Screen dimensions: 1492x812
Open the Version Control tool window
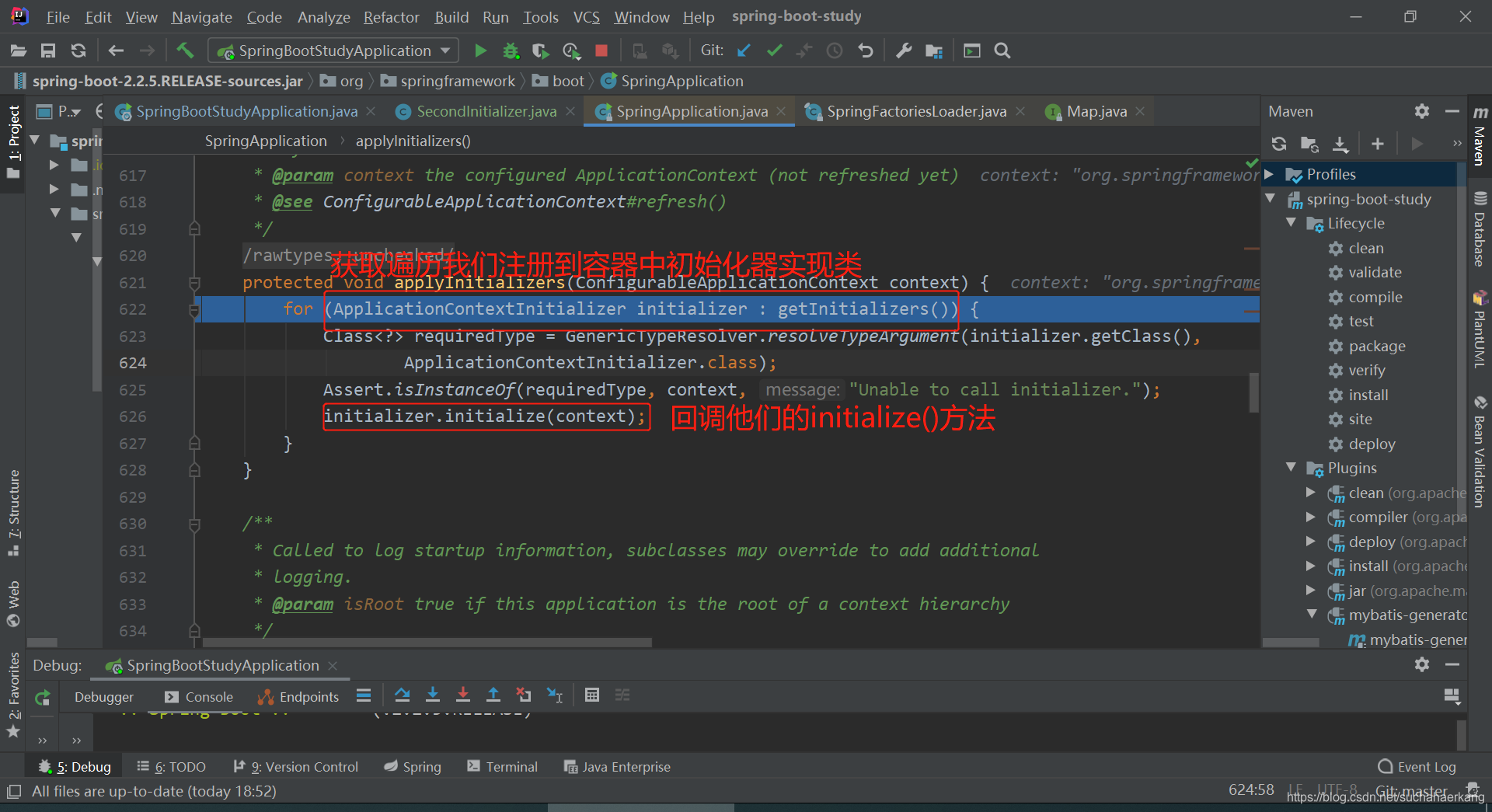[x=296, y=767]
